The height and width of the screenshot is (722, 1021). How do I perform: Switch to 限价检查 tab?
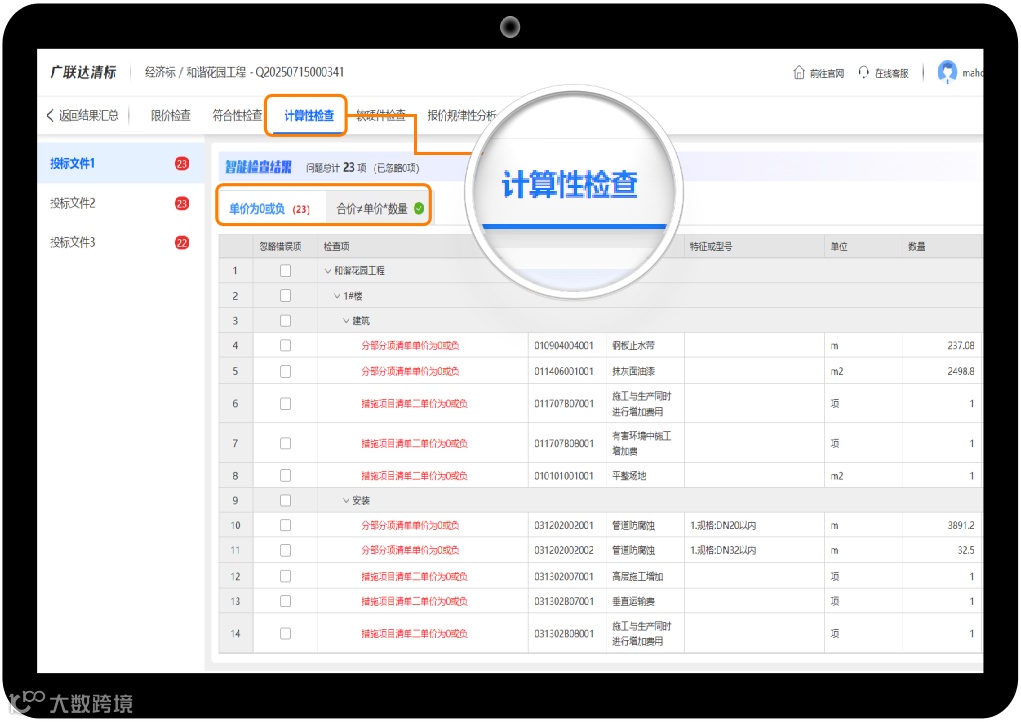[171, 115]
